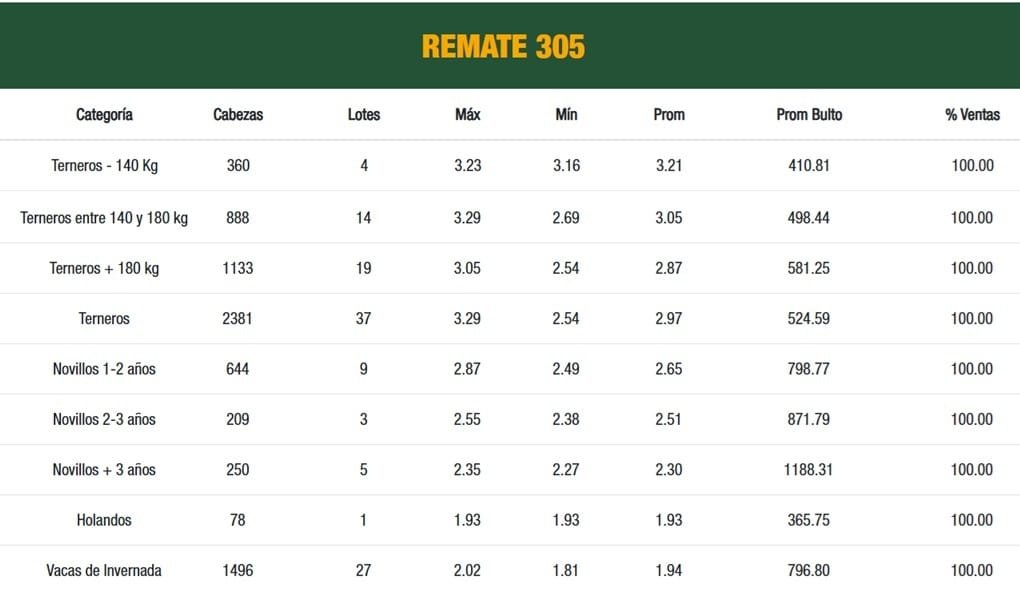Select the Prom column header
Image resolution: width=1020 pixels, height=611 pixels.
[x=669, y=115]
